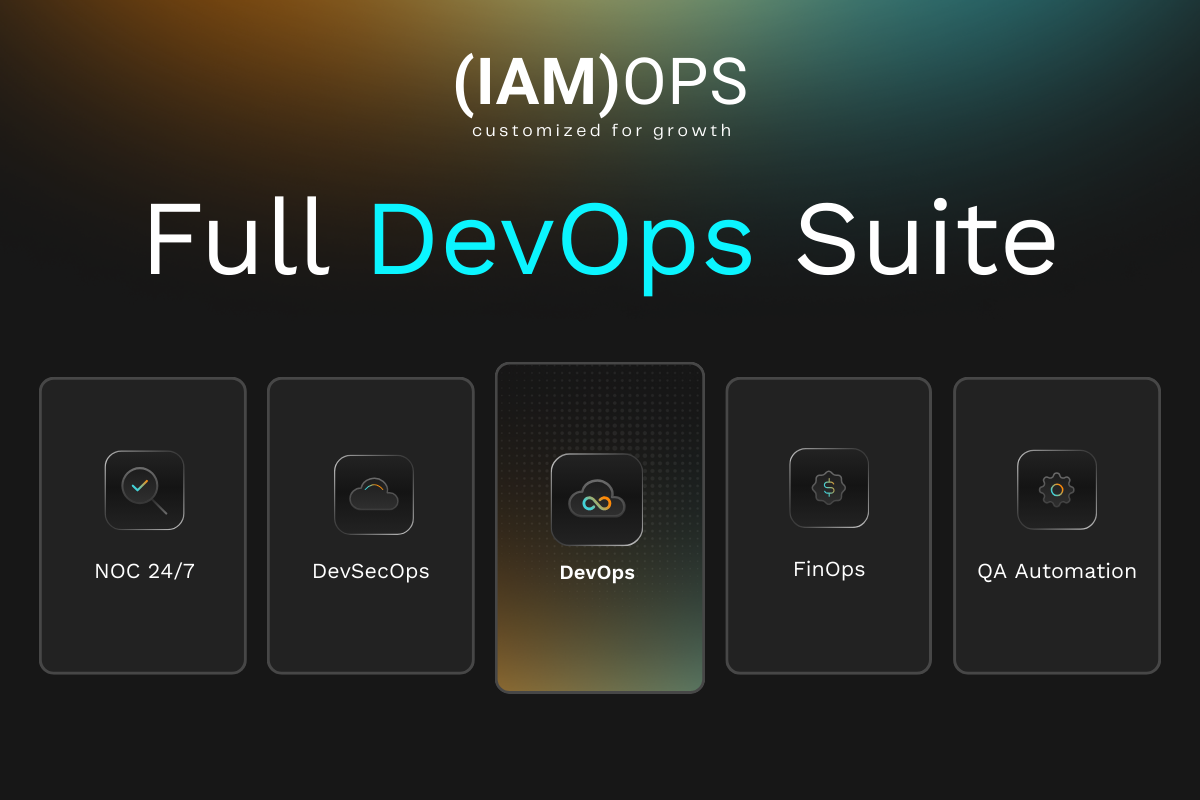
Task: Select the DevOps tab label
Action: click(x=597, y=573)
